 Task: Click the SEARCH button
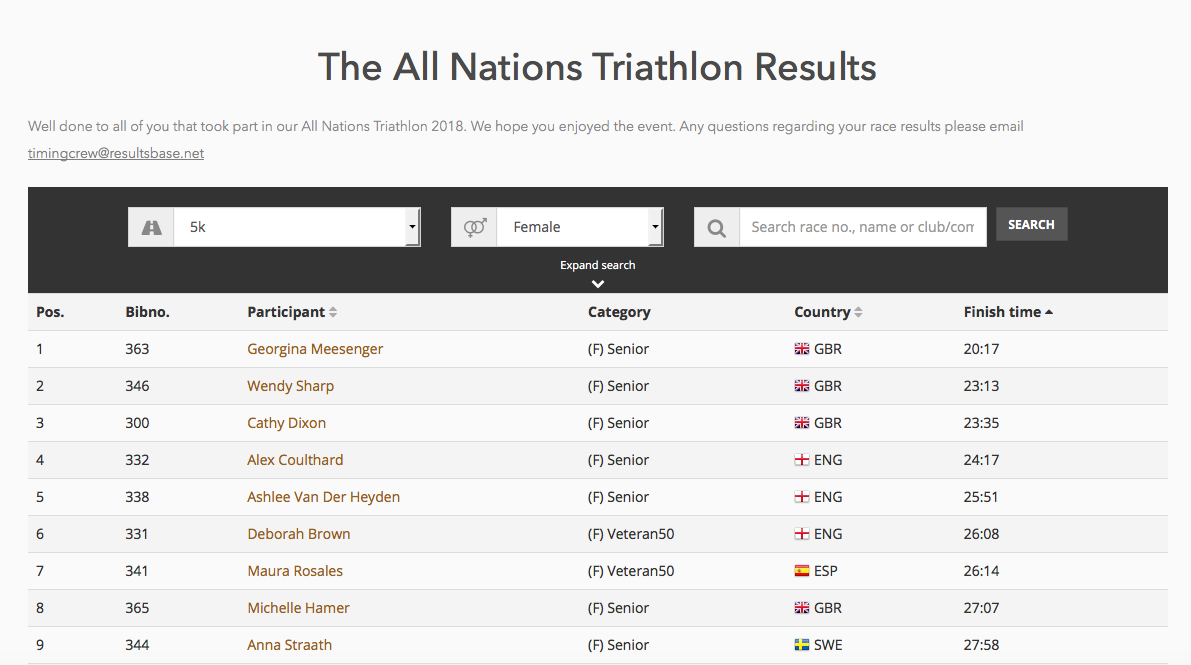pyautogui.click(x=1031, y=224)
